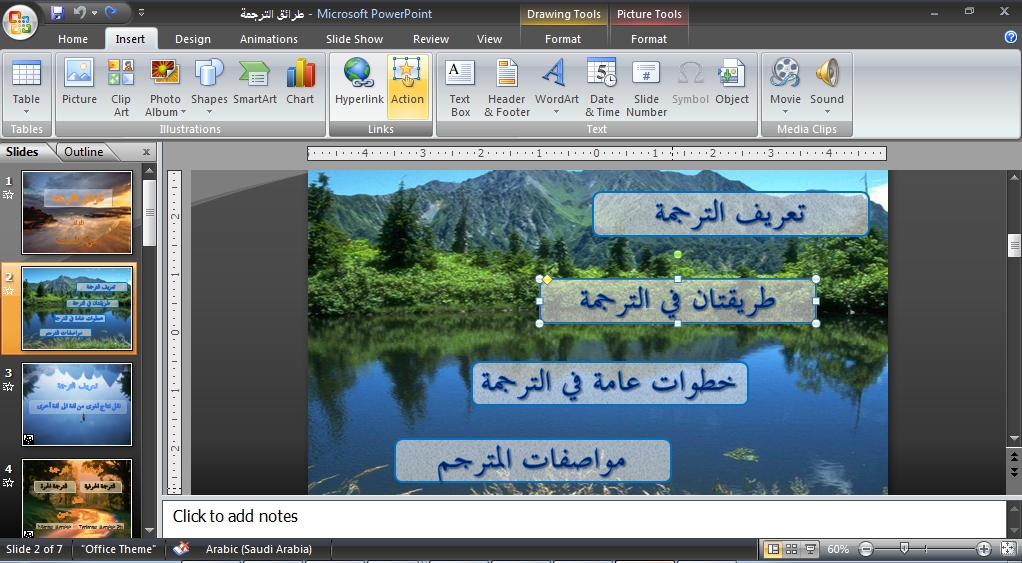Click the 60% zoom level

[838, 549]
